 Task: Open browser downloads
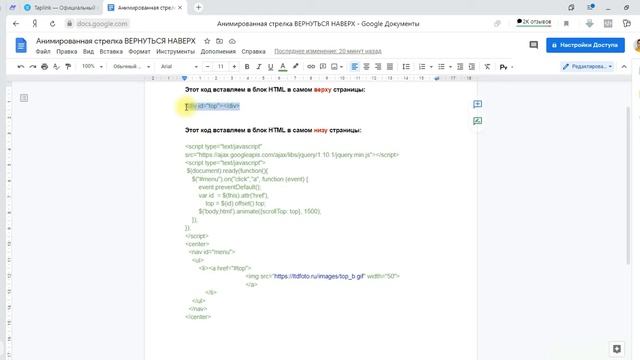tap(589, 24)
